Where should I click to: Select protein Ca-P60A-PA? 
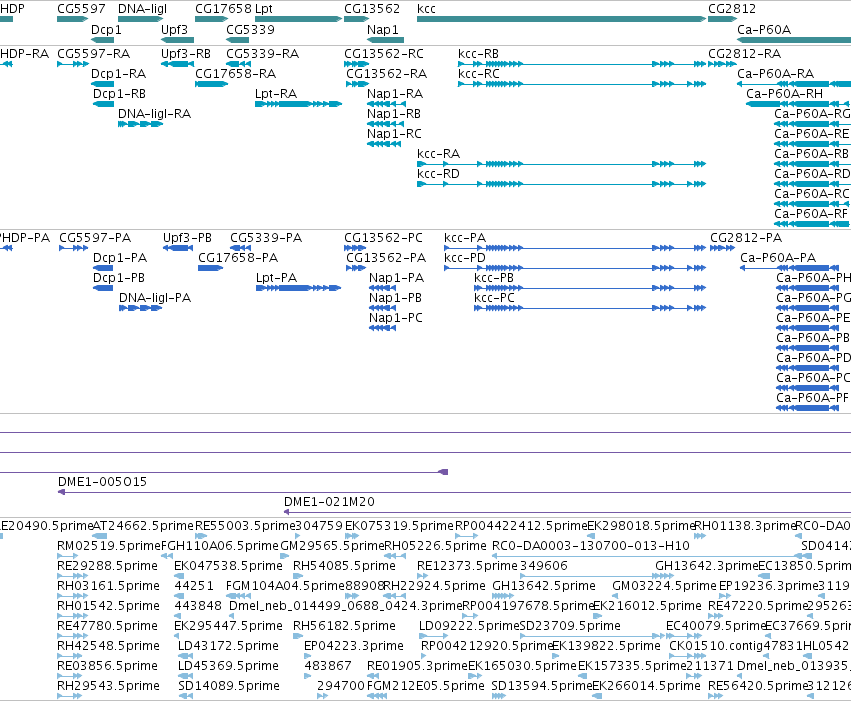(778, 258)
